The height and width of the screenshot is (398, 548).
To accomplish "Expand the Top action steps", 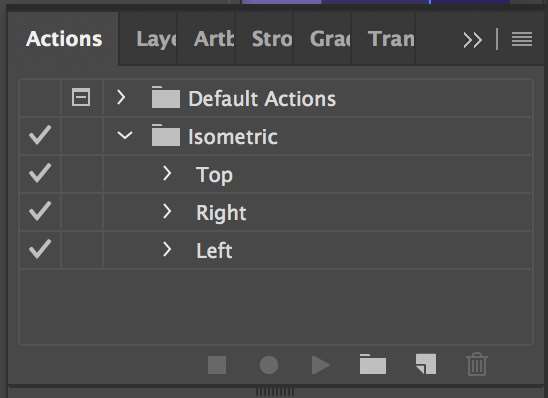I will (x=167, y=173).
